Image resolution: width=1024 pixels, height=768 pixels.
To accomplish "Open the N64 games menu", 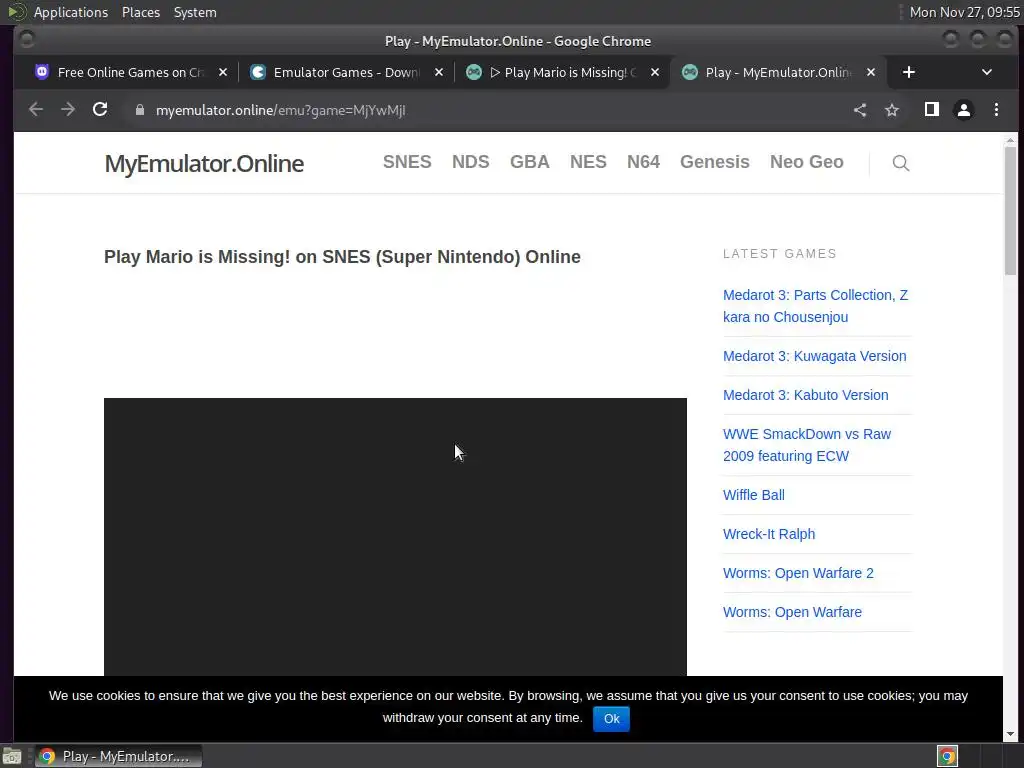I will coord(643,162).
